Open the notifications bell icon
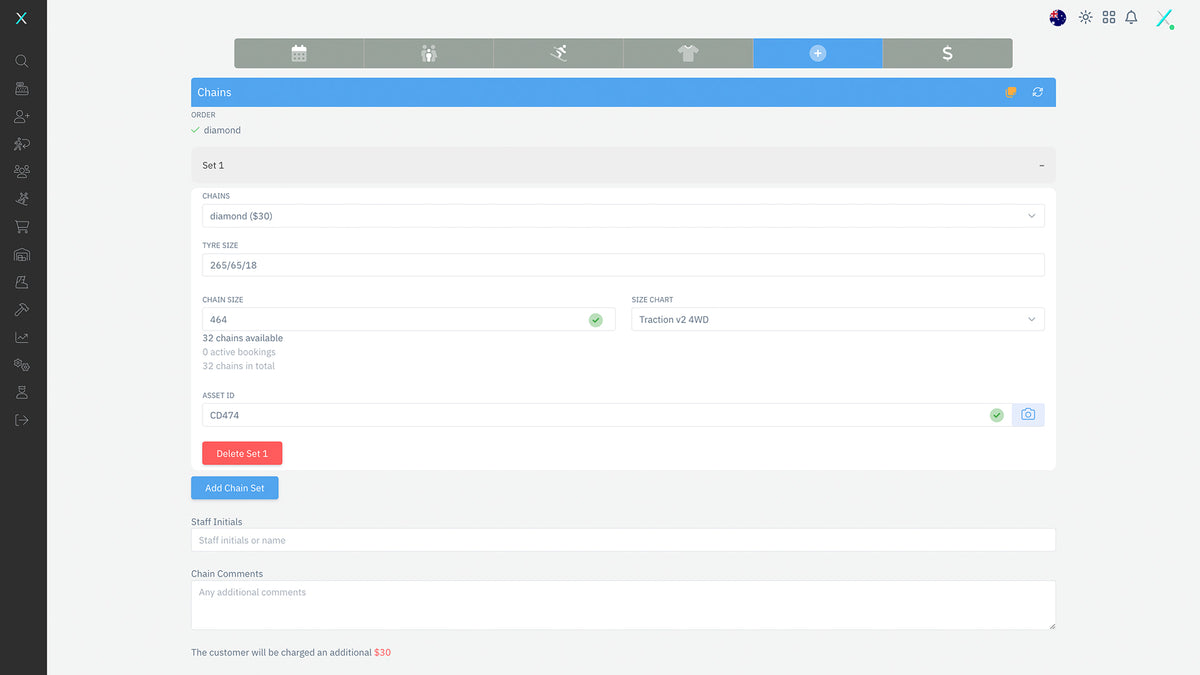 [1132, 18]
